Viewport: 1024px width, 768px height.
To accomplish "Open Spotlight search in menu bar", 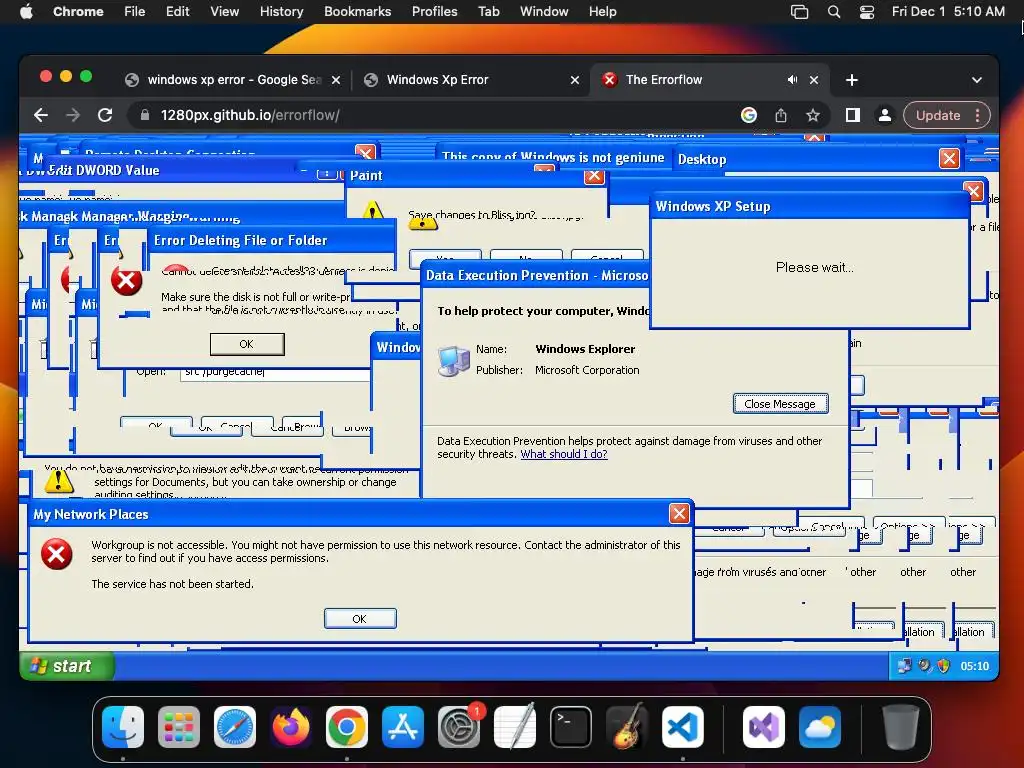I will 834,12.
